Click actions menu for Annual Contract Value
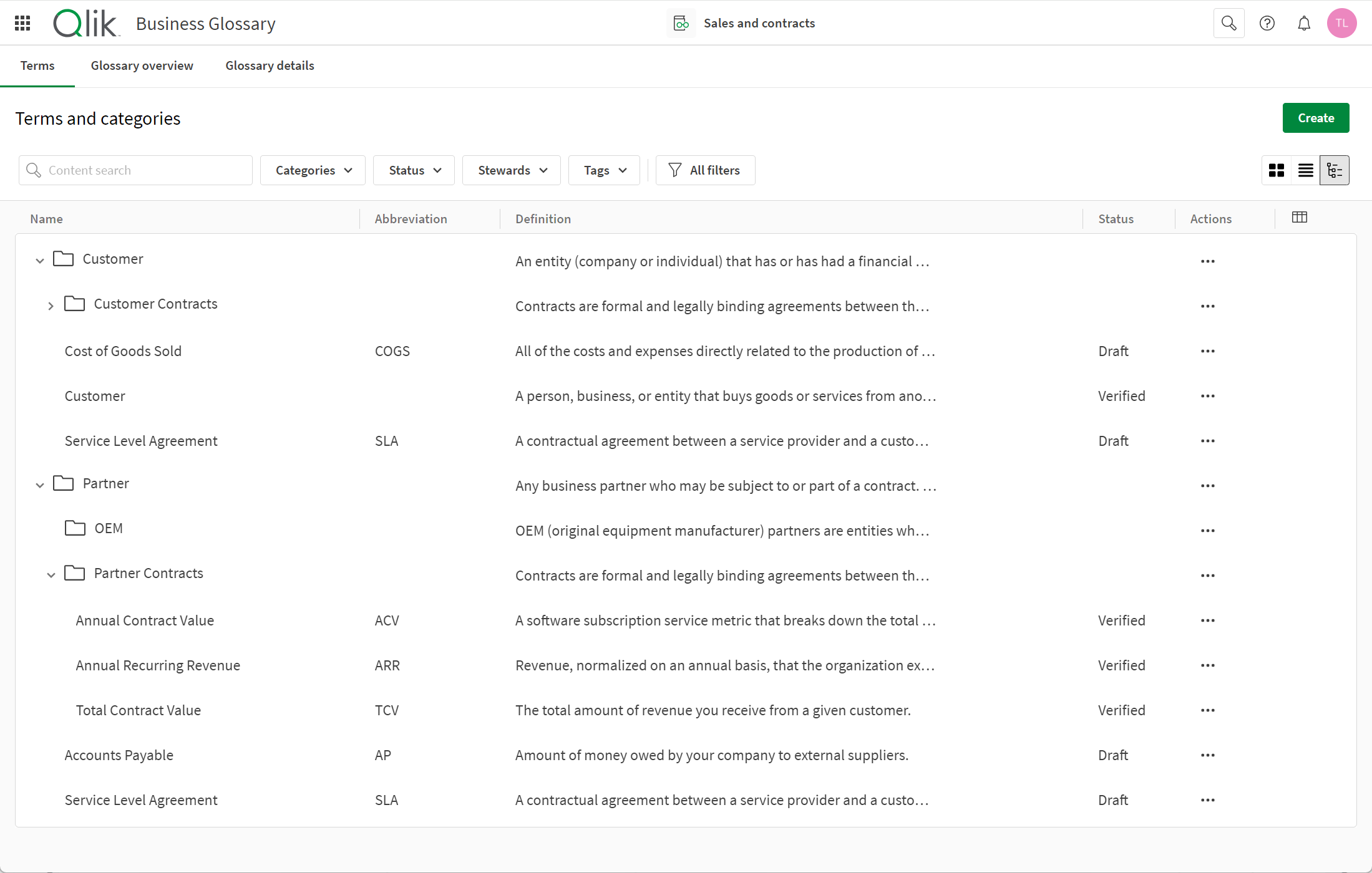This screenshot has width=1372, height=873. click(1208, 620)
